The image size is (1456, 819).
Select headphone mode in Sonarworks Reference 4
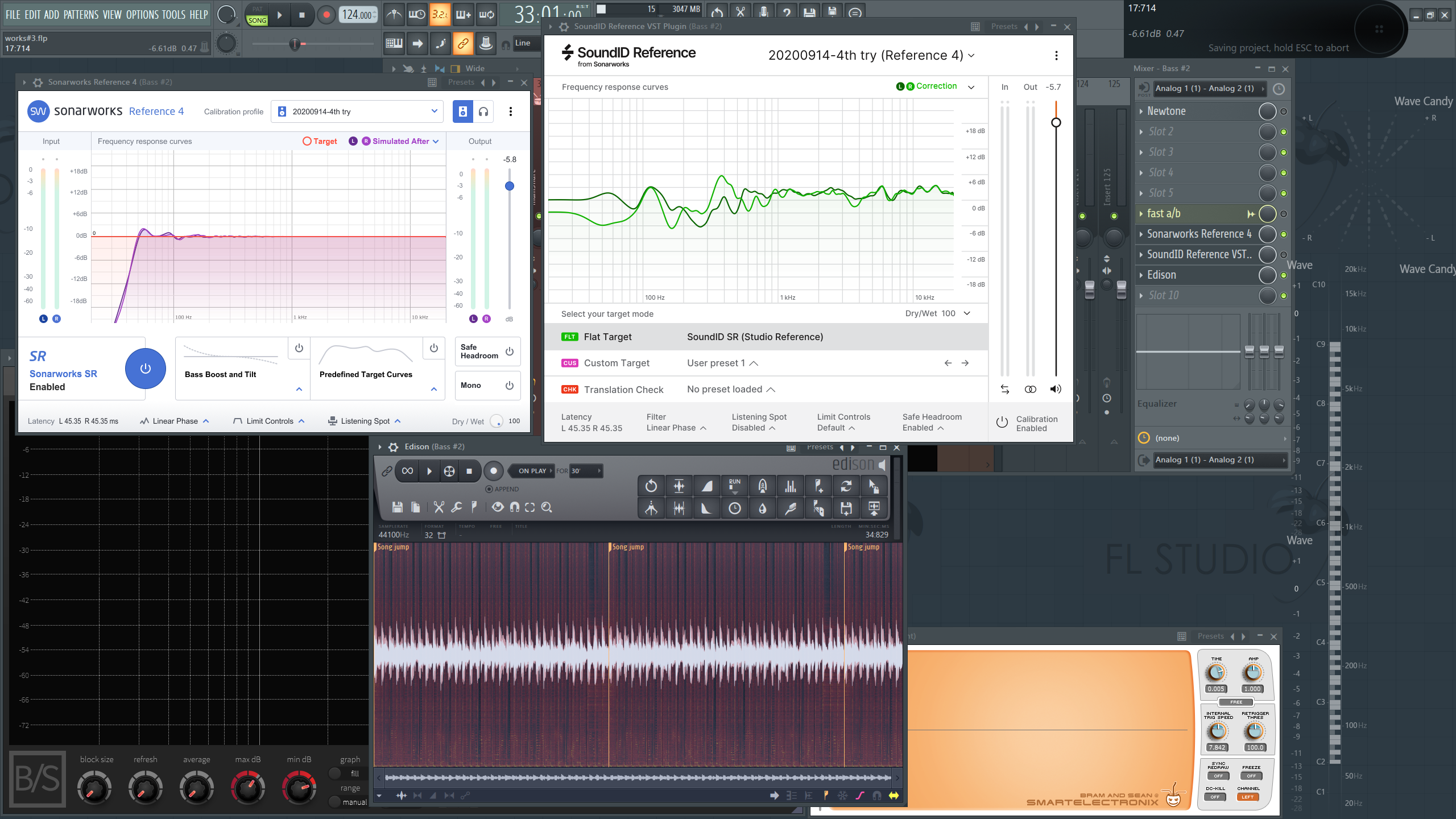point(483,111)
